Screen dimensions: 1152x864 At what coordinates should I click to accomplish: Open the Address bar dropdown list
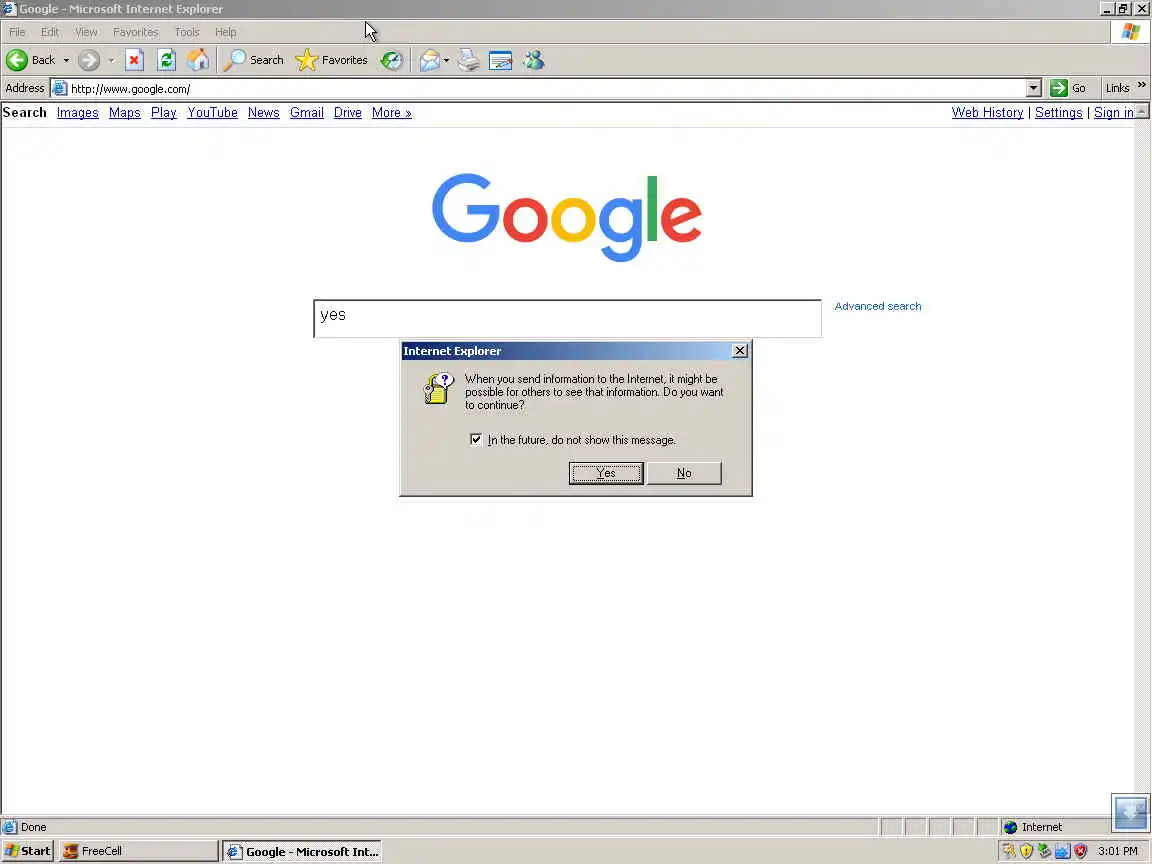[x=1034, y=88]
